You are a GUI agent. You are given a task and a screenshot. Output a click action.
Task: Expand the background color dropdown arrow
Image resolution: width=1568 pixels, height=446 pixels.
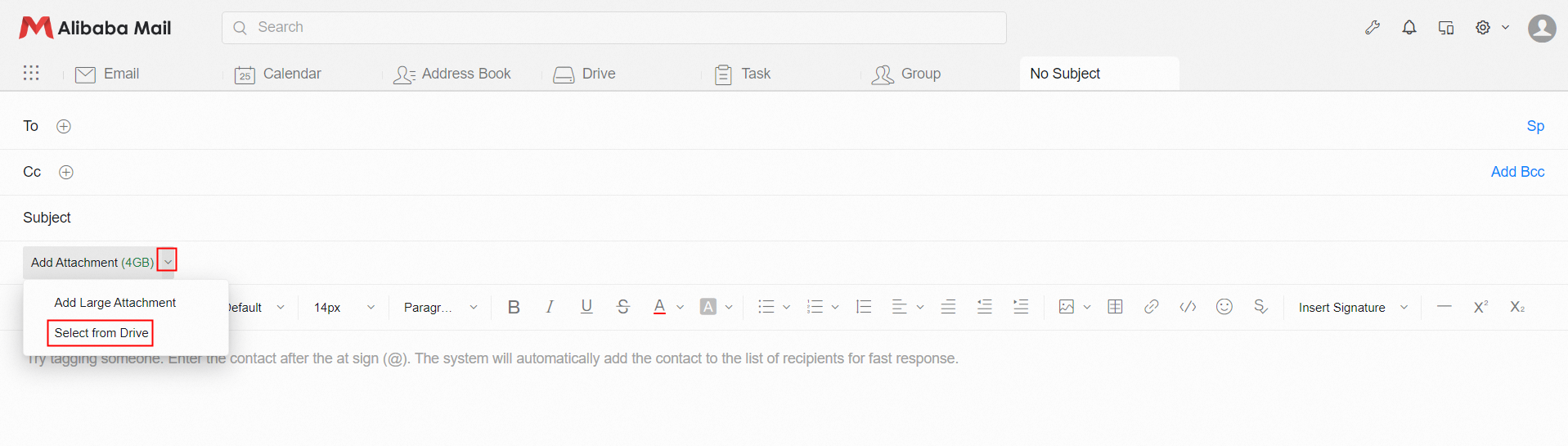point(729,308)
